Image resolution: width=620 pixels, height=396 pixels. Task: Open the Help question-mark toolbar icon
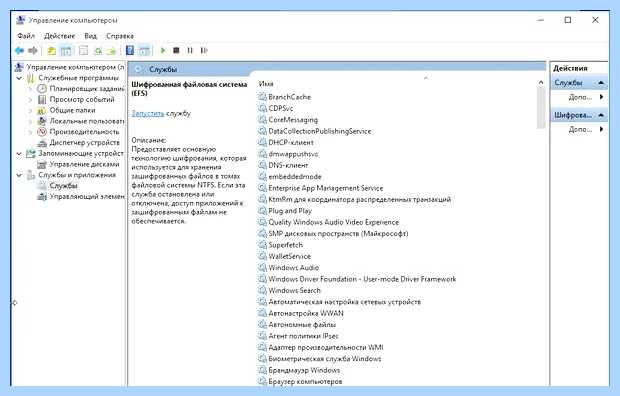point(130,50)
